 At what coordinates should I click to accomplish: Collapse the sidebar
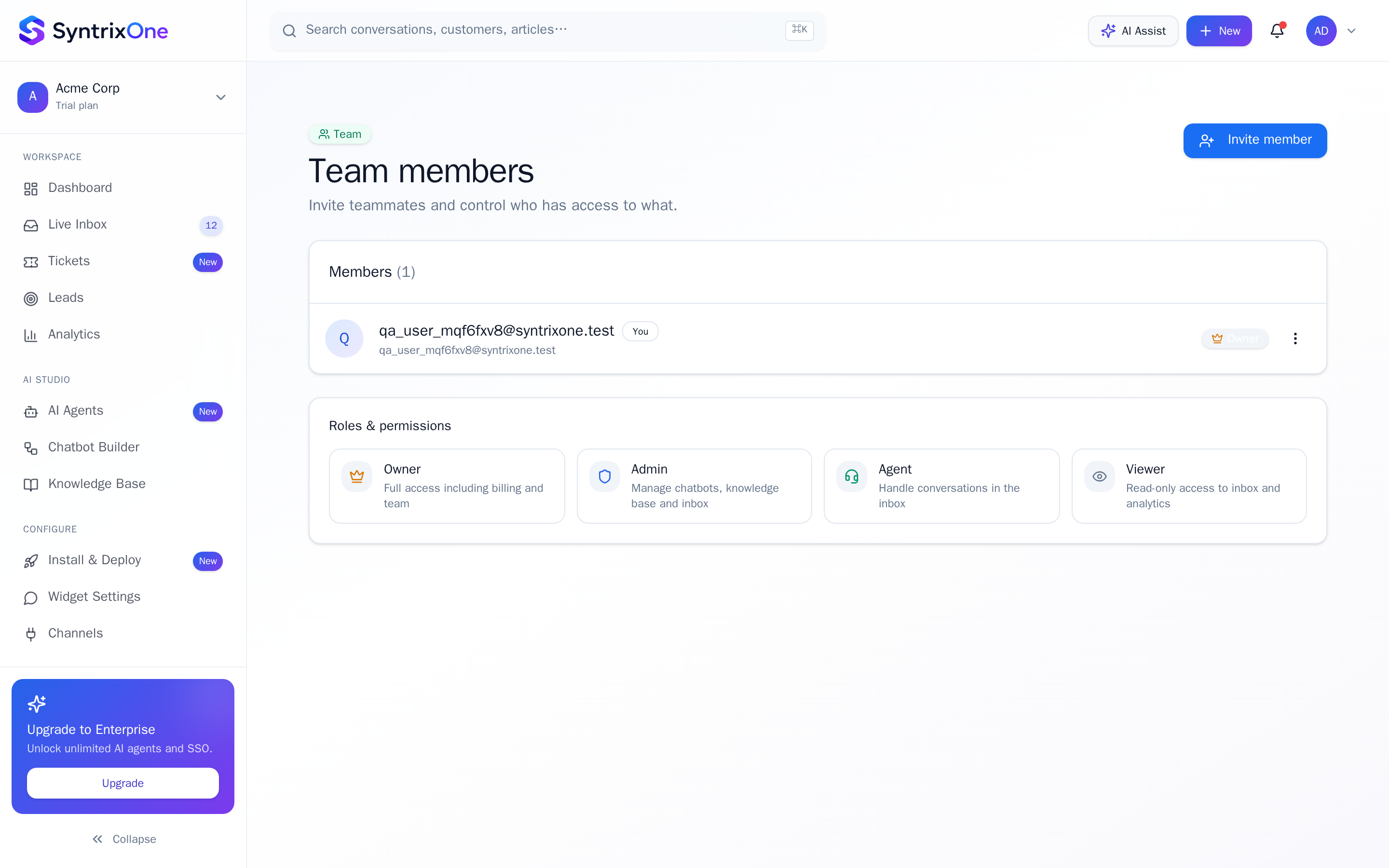124,839
